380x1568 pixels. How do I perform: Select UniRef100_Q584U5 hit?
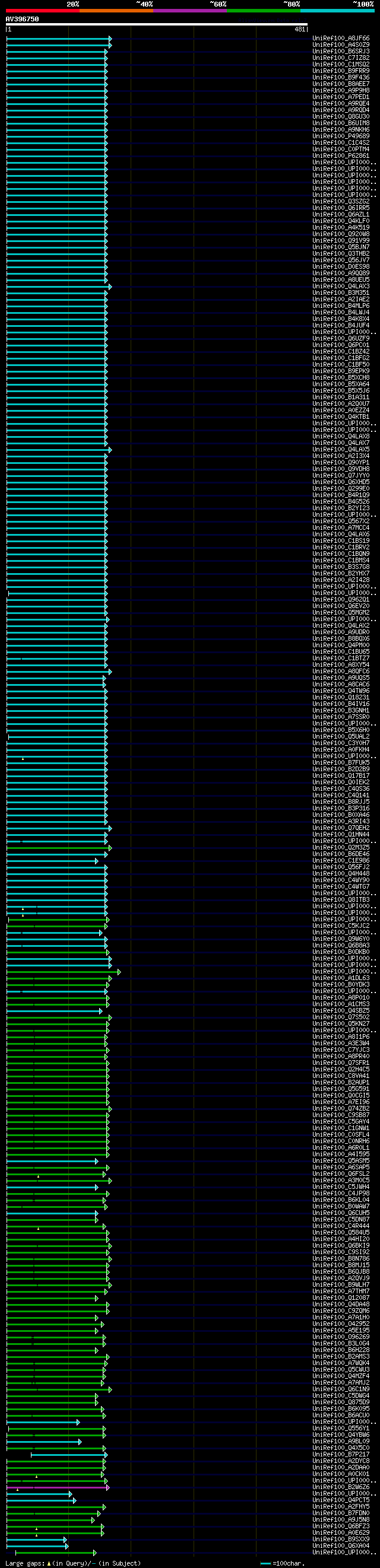tap(341, 1233)
